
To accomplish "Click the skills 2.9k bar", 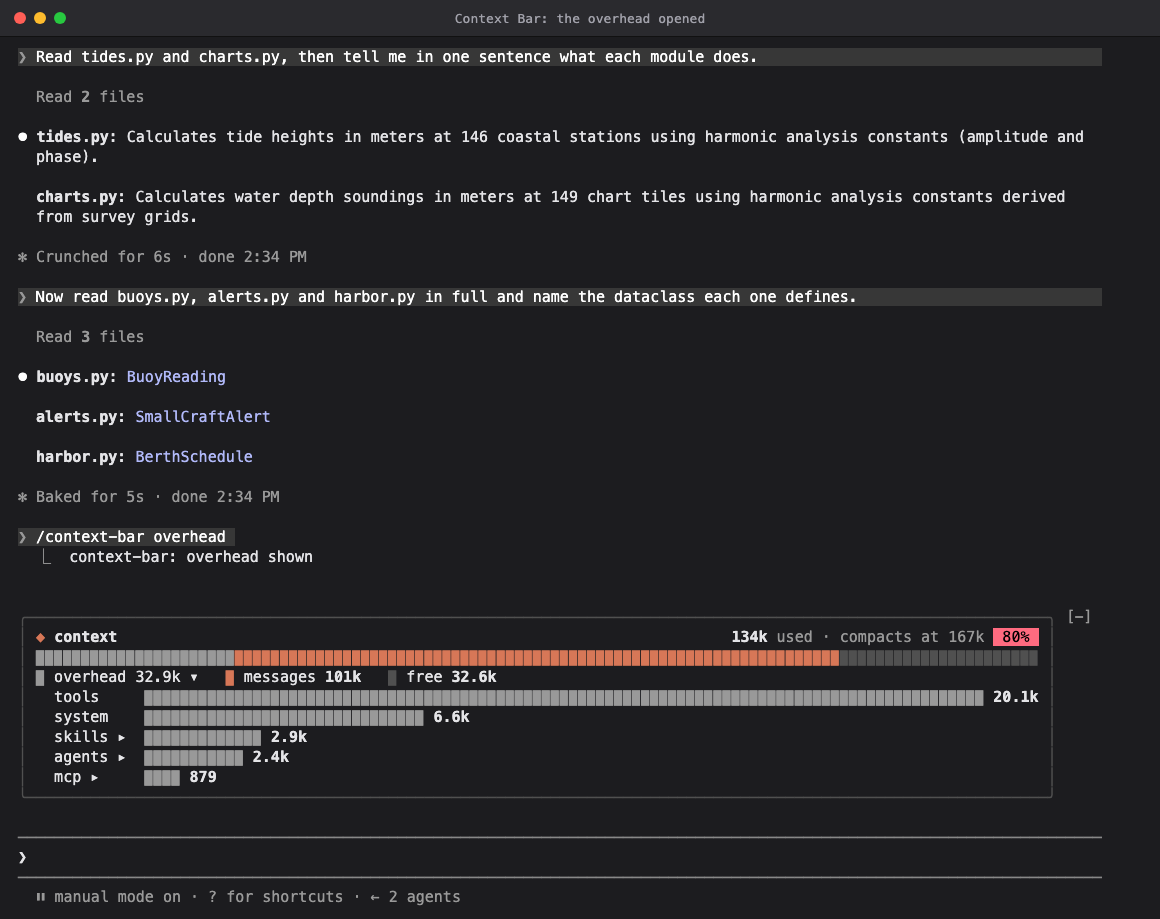I will [202, 737].
